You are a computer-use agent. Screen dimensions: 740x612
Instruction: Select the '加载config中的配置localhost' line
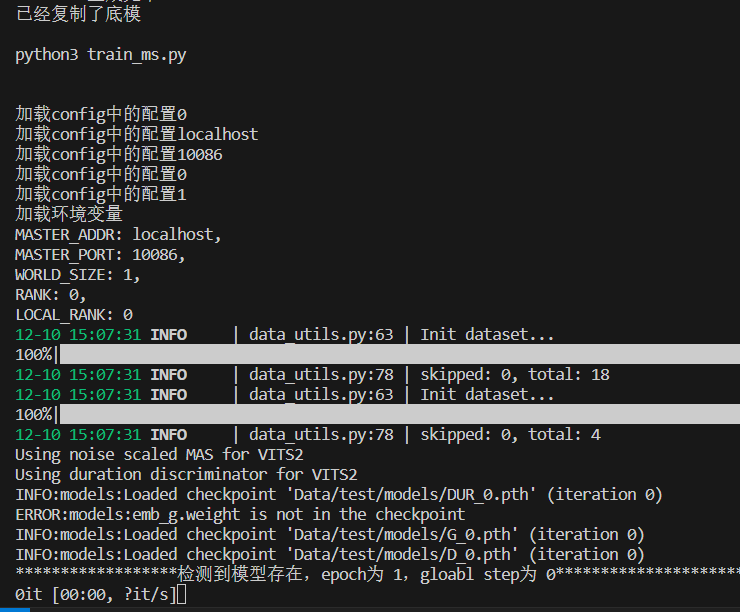pyautogui.click(x=136, y=134)
